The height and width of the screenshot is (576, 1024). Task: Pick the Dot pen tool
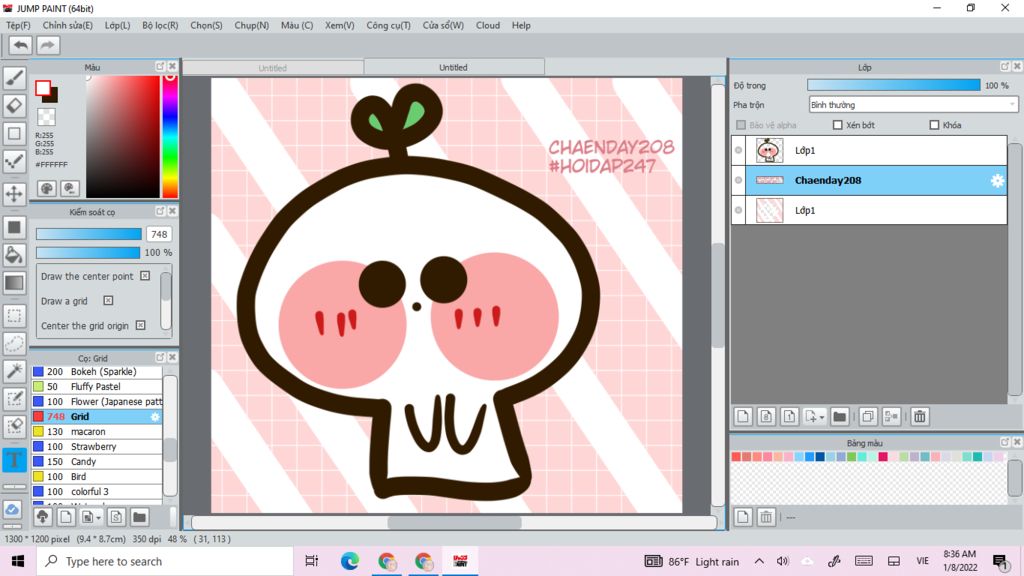[14, 161]
